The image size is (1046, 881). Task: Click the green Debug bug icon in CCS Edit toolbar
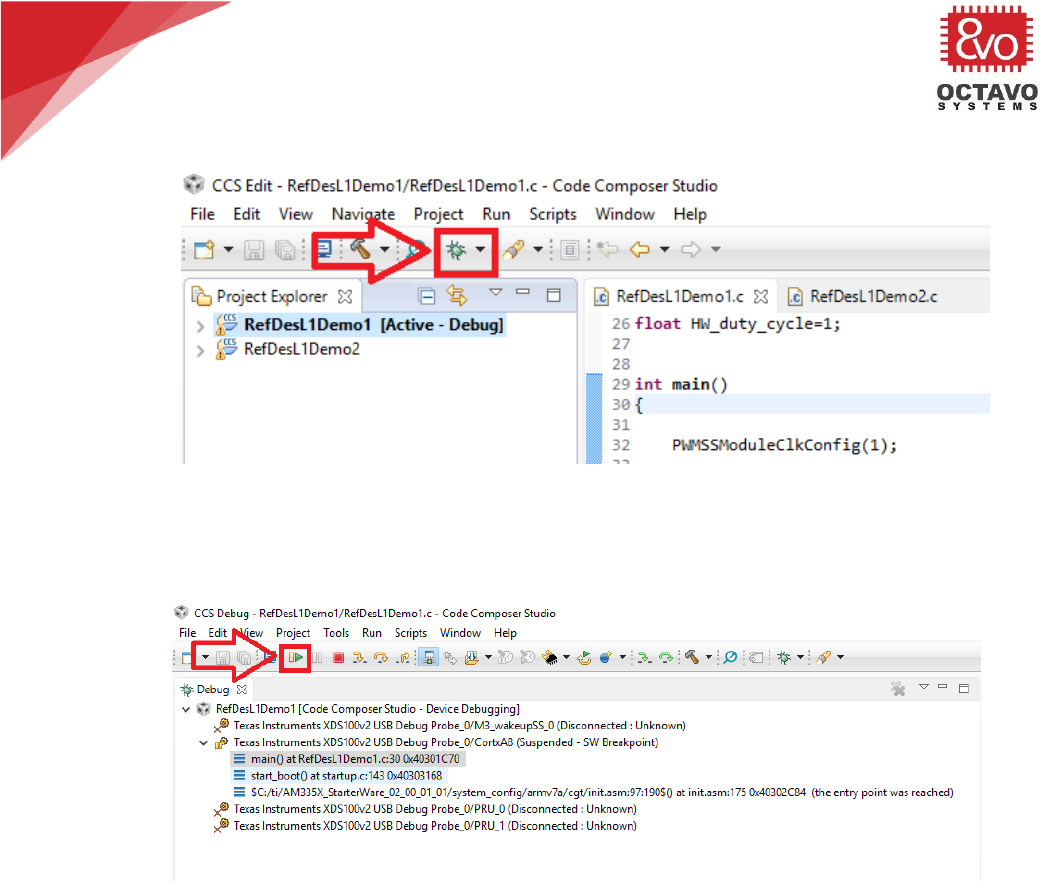(x=456, y=250)
